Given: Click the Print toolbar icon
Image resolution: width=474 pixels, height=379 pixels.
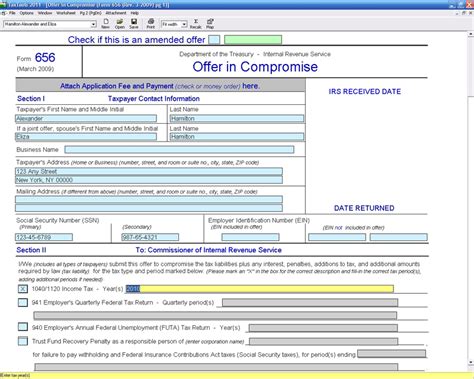Looking at the screenshot, I should click(151, 24).
